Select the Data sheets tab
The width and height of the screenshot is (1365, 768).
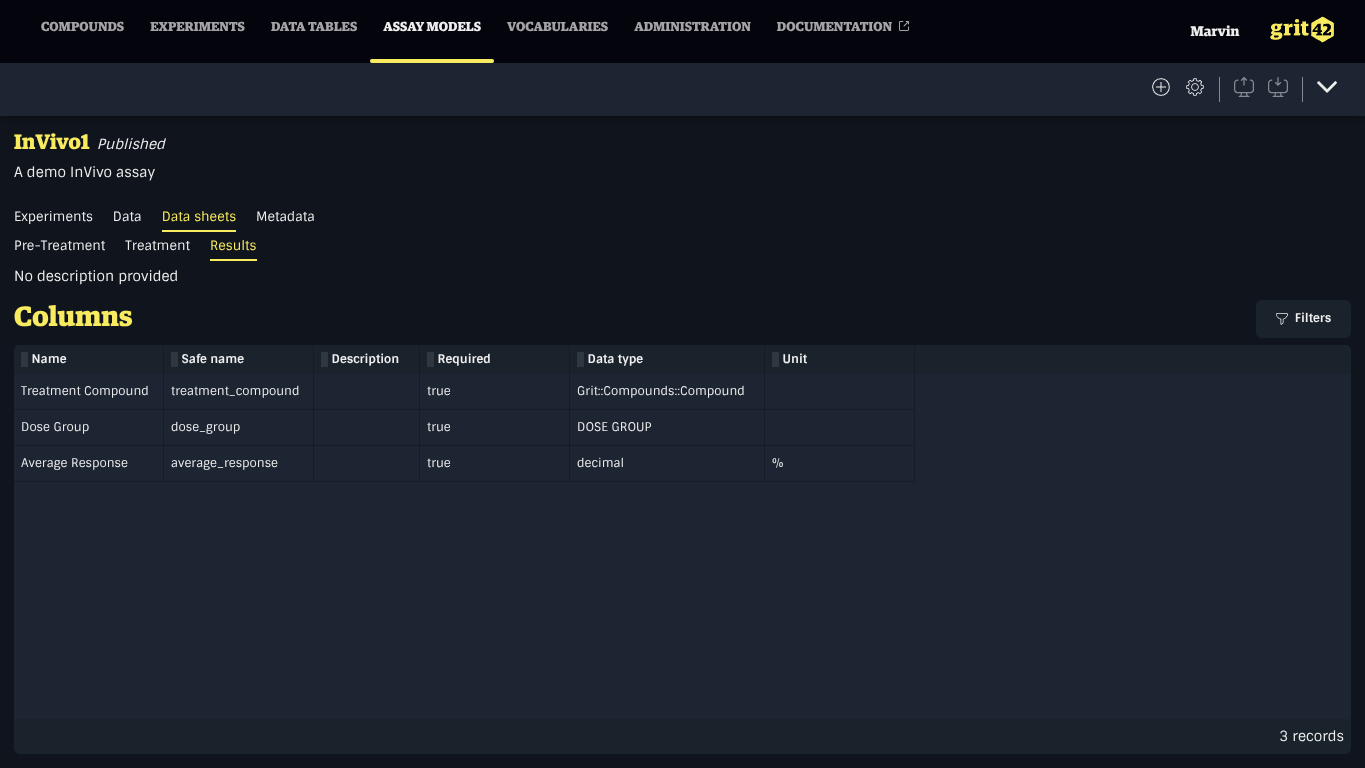[199, 216]
